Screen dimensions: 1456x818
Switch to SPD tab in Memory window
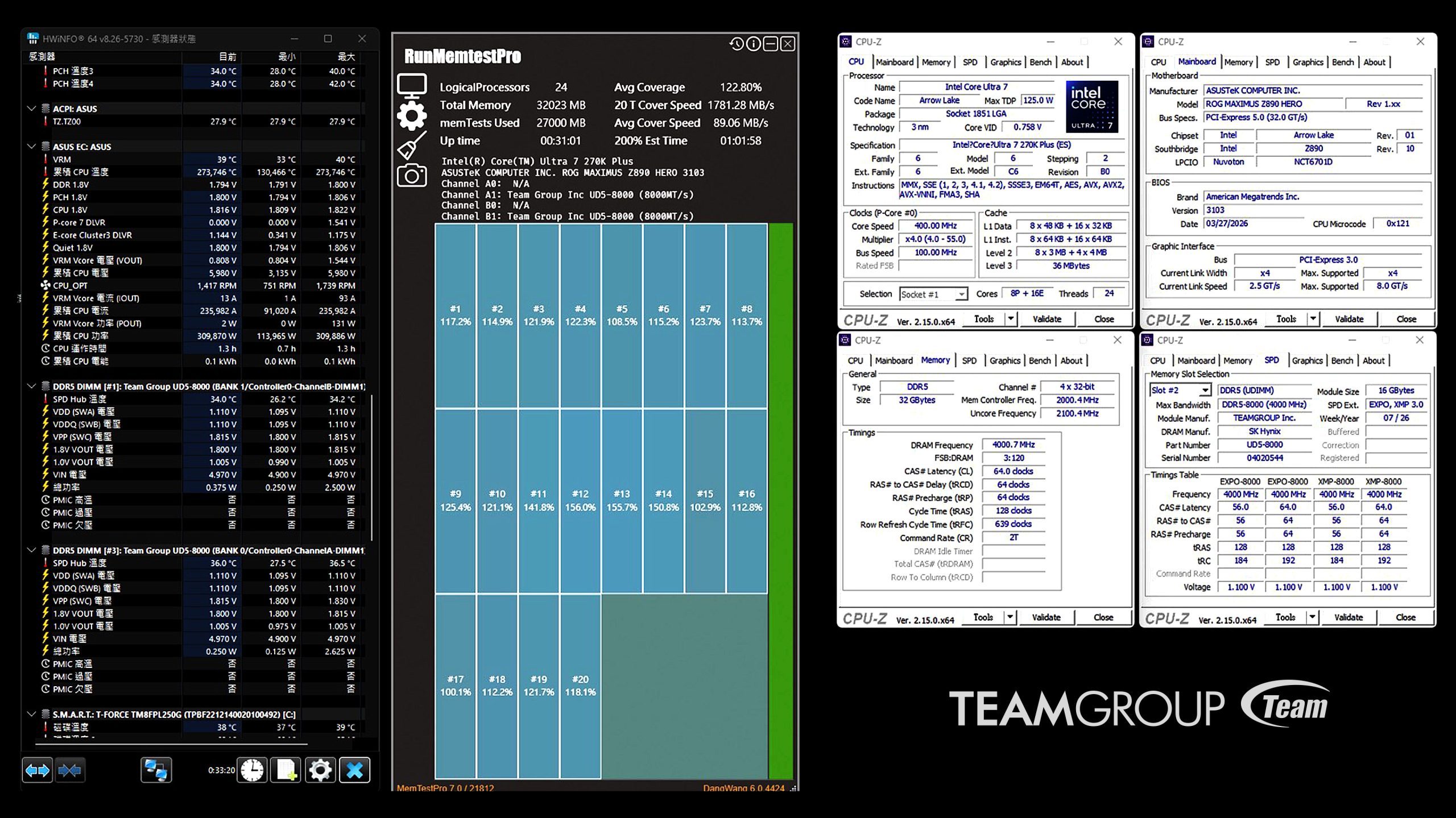coord(969,360)
